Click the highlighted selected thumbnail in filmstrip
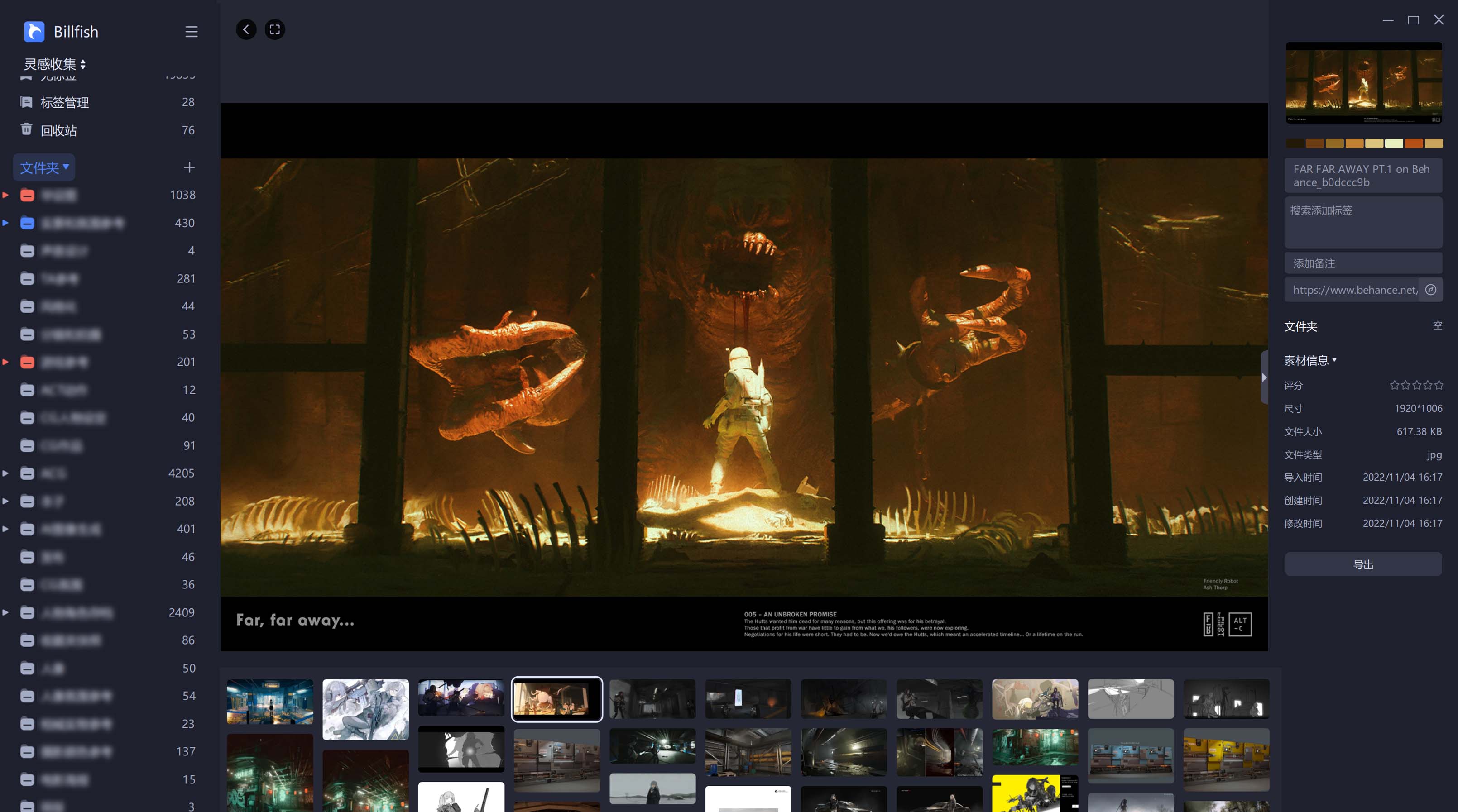Image resolution: width=1458 pixels, height=812 pixels. tap(557, 699)
